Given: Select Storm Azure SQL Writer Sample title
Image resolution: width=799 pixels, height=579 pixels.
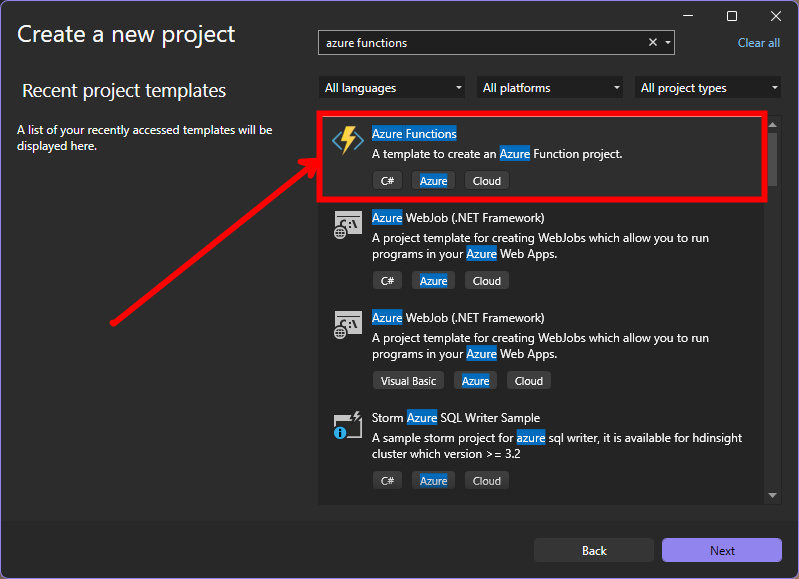Looking at the screenshot, I should tap(456, 418).
